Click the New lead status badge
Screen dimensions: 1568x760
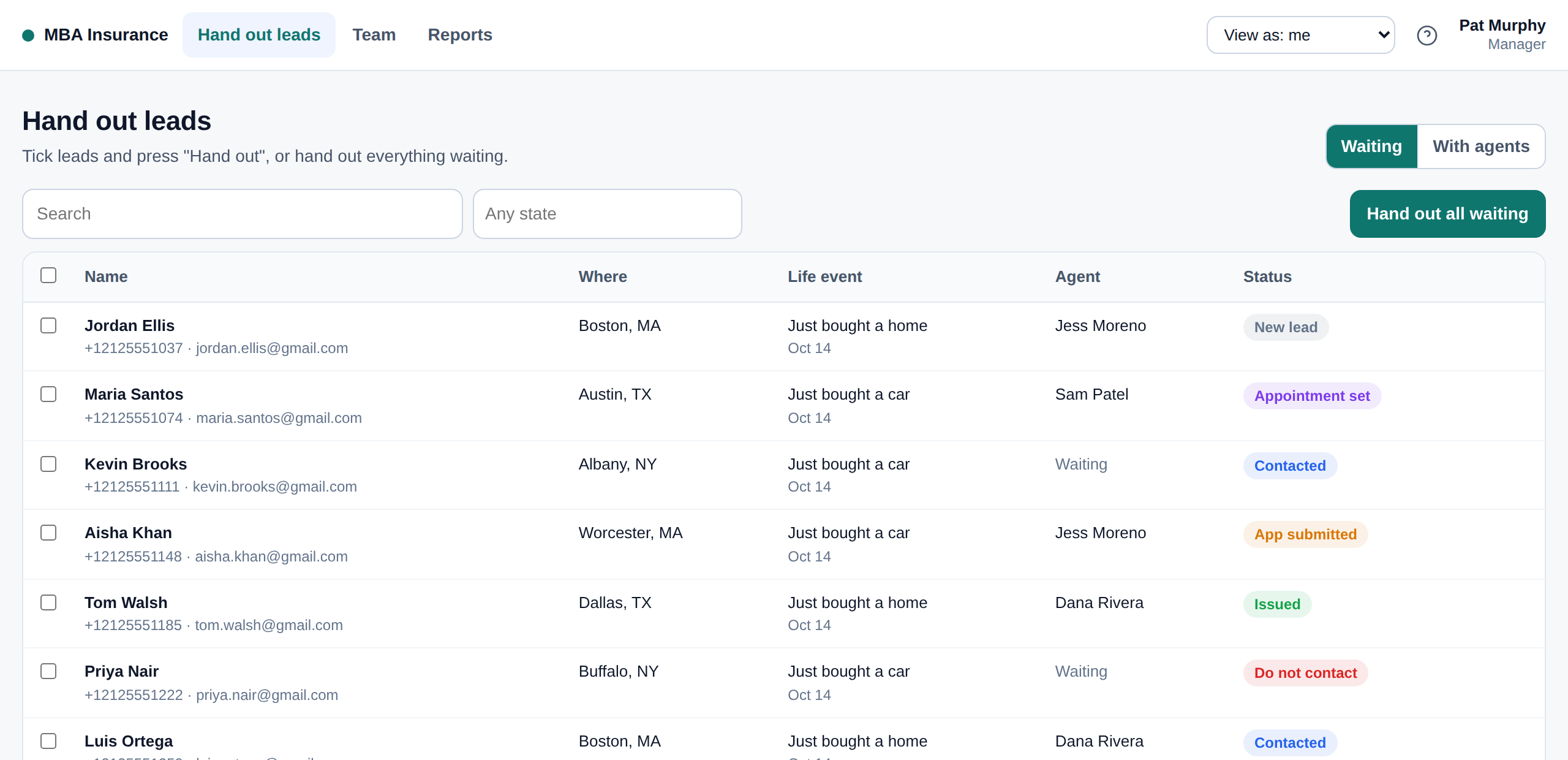click(x=1286, y=327)
